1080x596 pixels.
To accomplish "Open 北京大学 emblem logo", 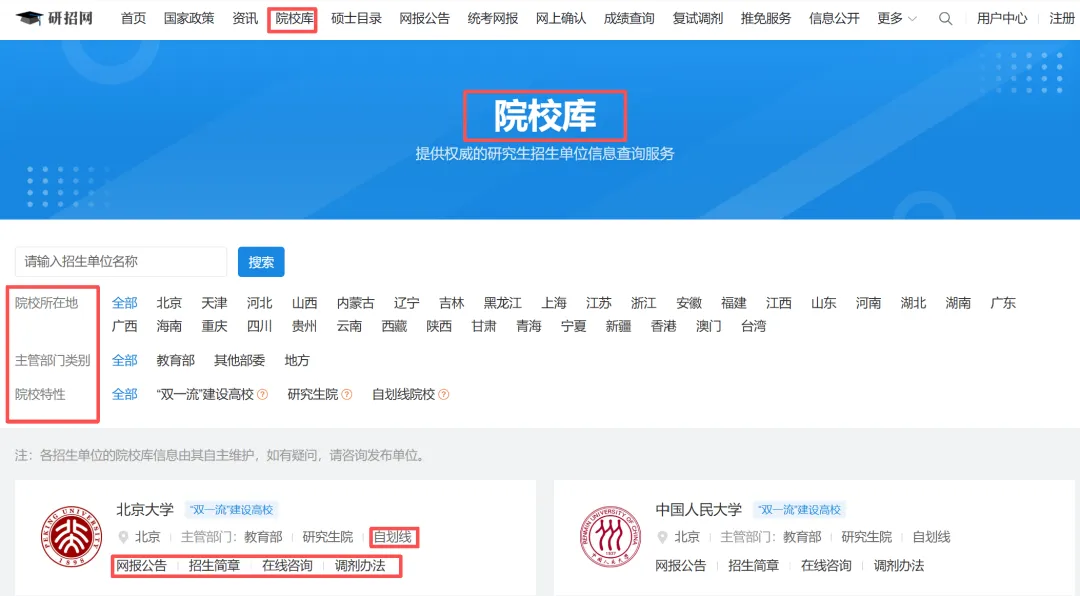I will [72, 537].
